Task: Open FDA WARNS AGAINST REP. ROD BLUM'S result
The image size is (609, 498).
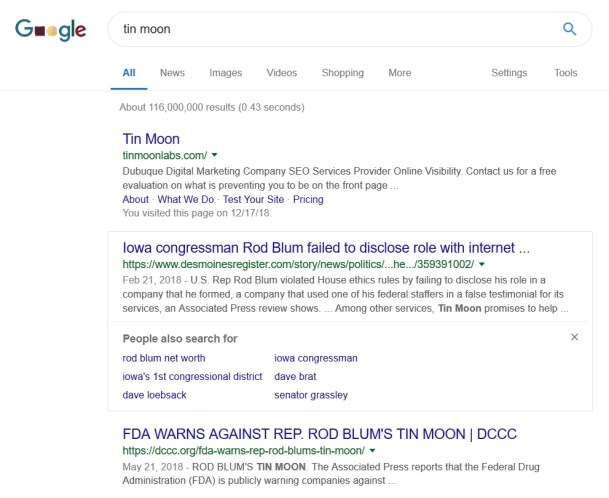Action: (319, 434)
